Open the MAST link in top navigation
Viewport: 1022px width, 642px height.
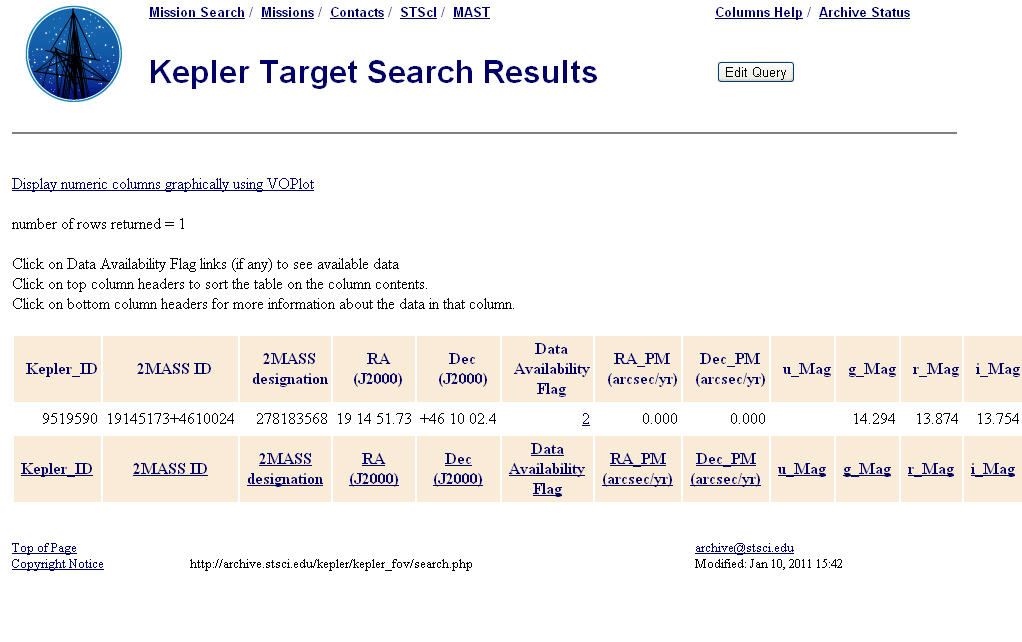[x=471, y=12]
